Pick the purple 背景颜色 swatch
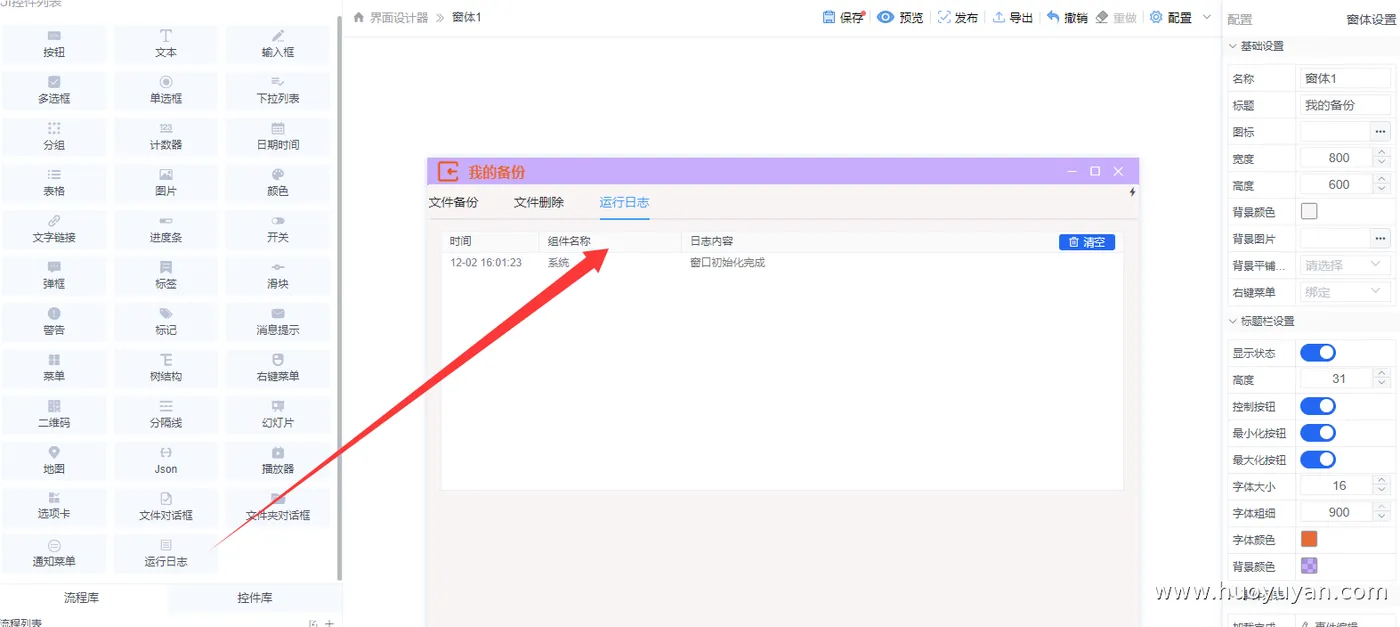 tap(1309, 566)
